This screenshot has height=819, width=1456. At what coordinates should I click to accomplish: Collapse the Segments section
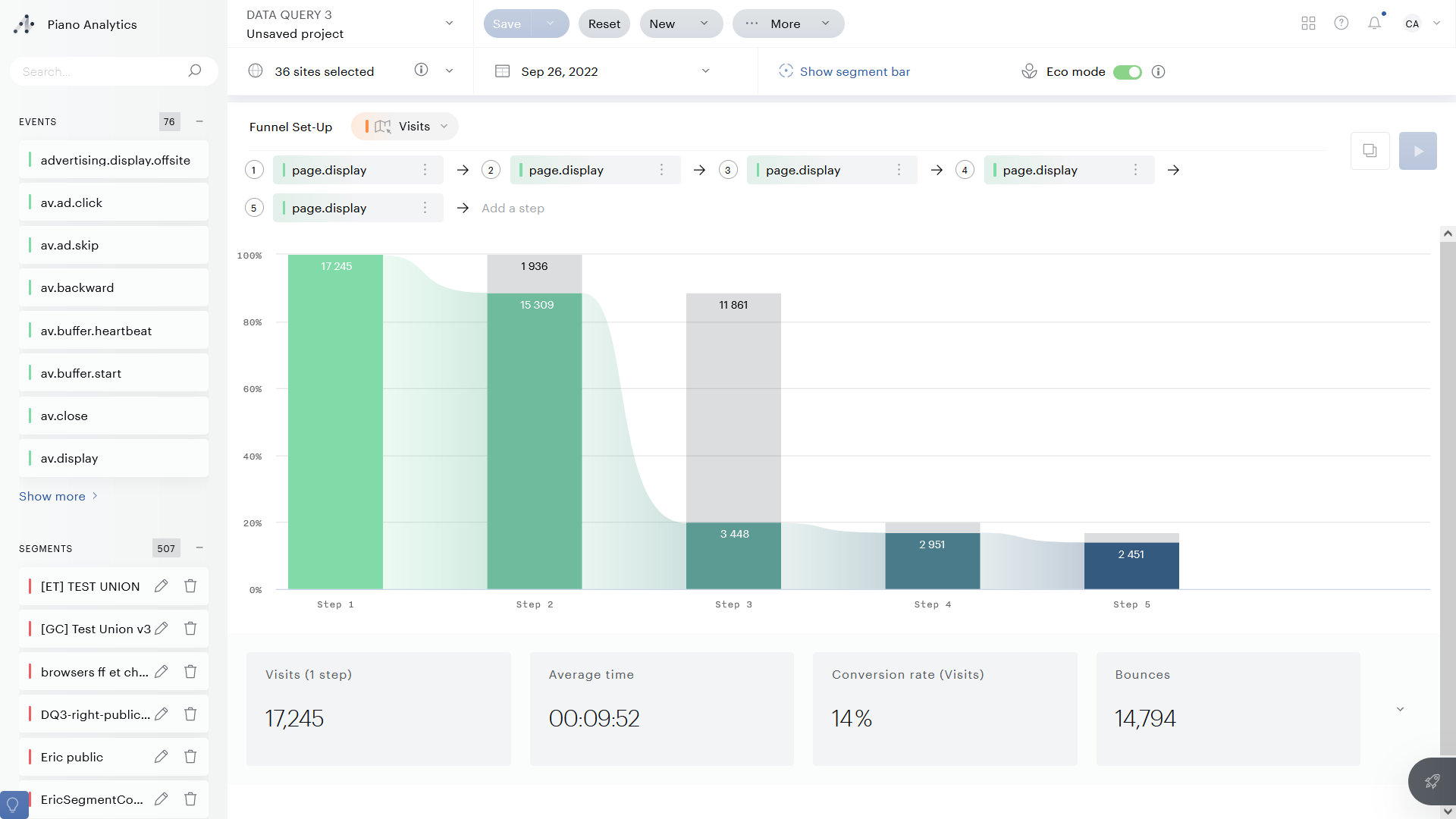click(x=199, y=548)
